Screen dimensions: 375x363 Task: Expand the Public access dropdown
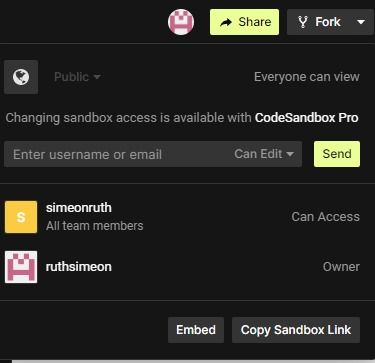(x=77, y=77)
